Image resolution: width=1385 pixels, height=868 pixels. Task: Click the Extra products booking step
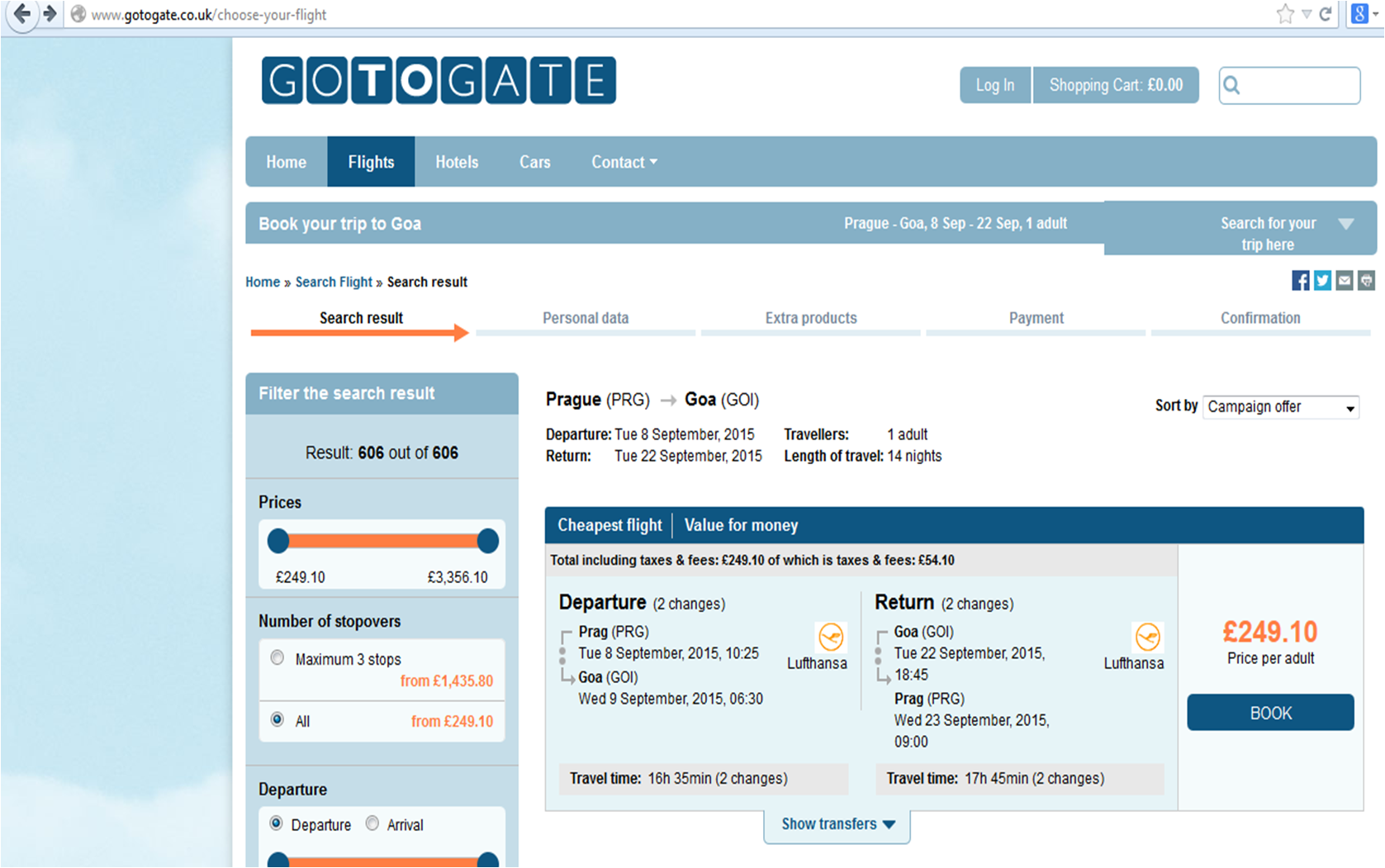tap(811, 318)
